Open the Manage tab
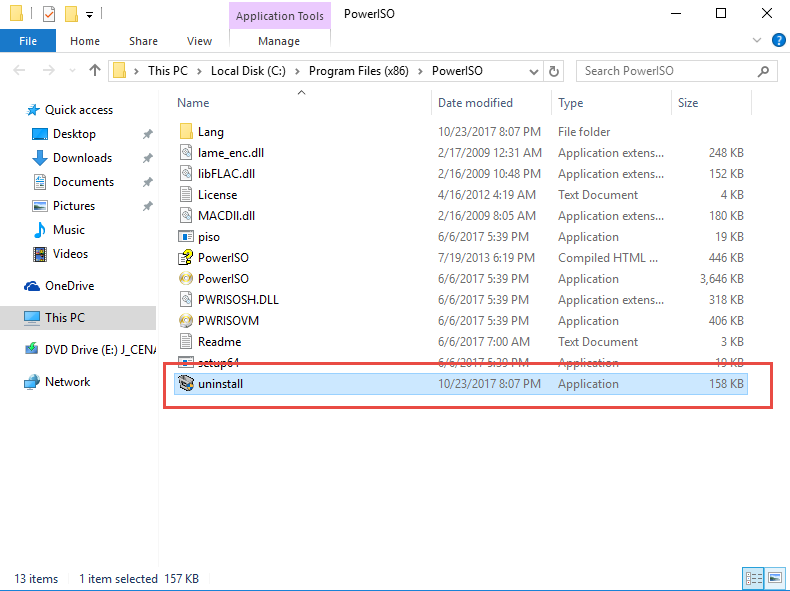 click(279, 41)
